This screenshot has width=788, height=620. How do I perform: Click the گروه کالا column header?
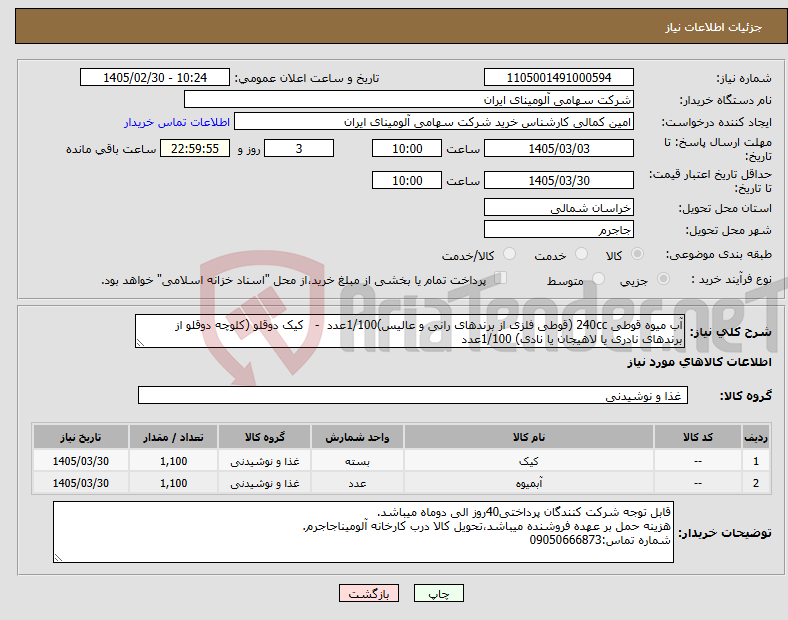tap(264, 437)
